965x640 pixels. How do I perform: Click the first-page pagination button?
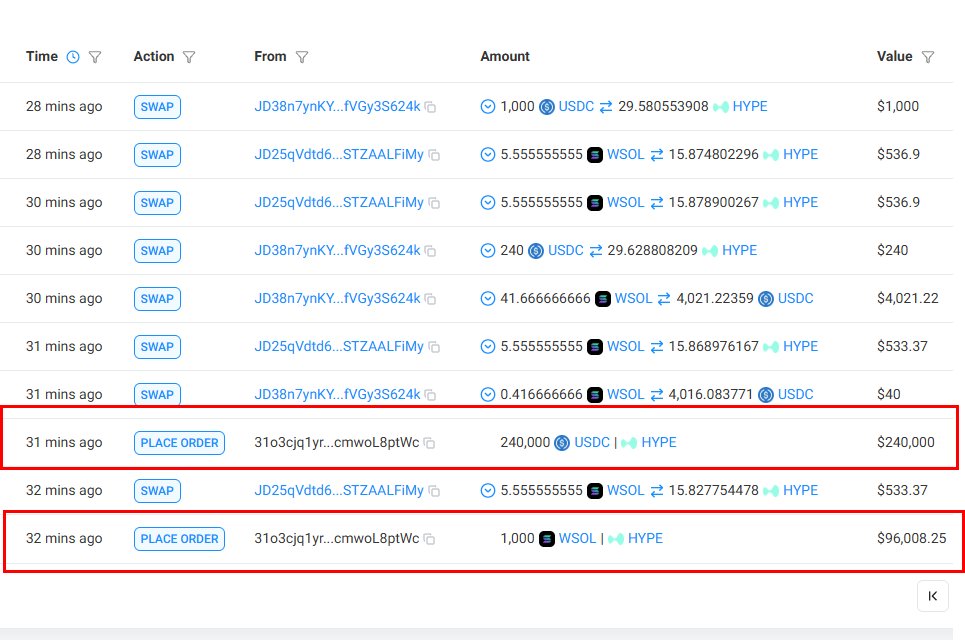[x=933, y=595]
